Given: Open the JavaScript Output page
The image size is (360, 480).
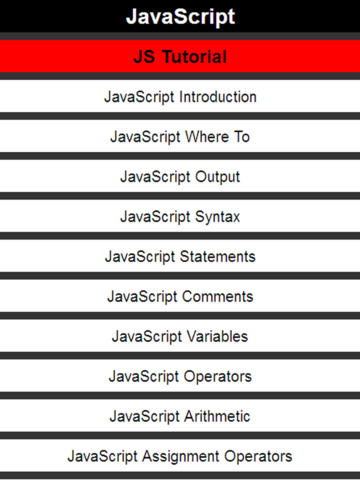Looking at the screenshot, I should tap(180, 176).
